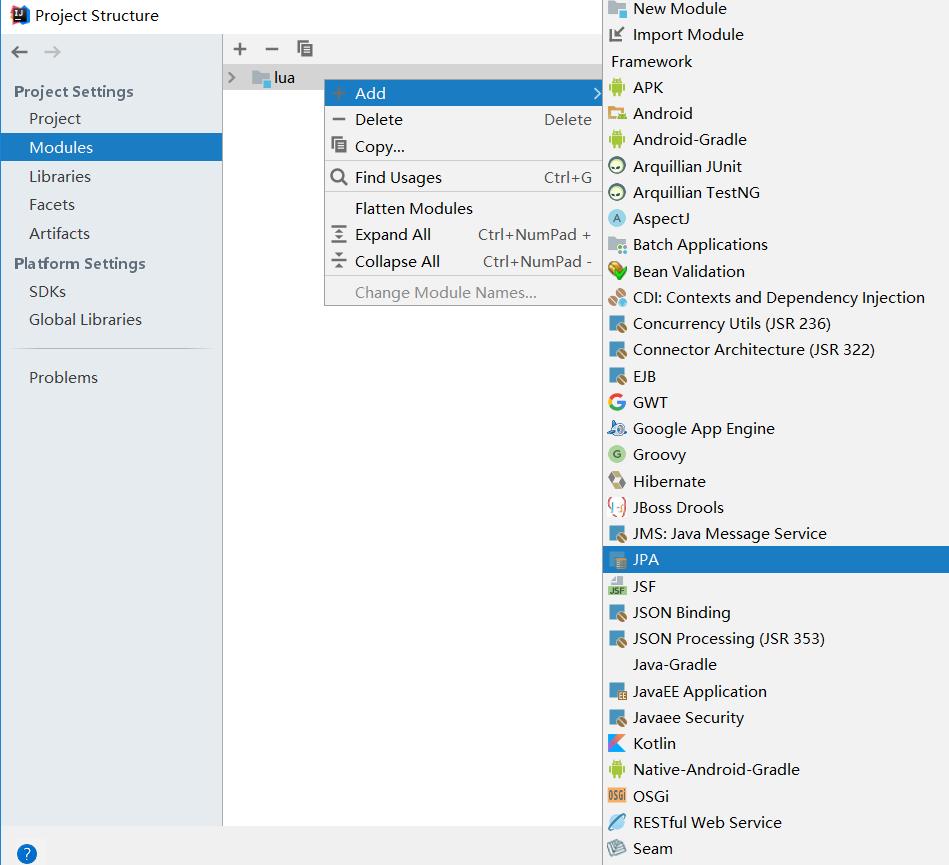This screenshot has width=949, height=865.
Task: Click the Arquillian JUnit icon
Action: click(x=617, y=166)
